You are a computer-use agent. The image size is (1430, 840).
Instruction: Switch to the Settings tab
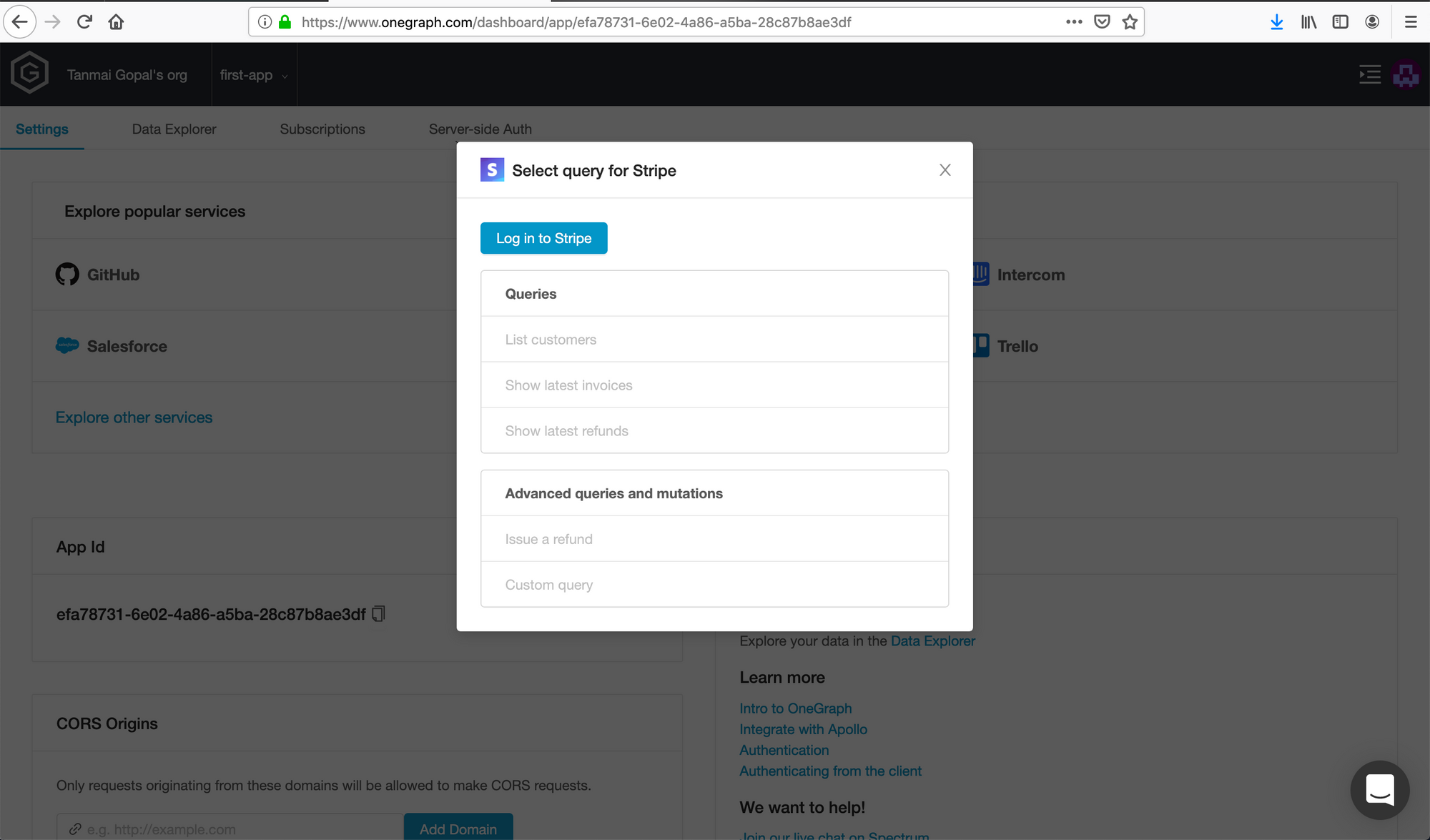pos(42,129)
